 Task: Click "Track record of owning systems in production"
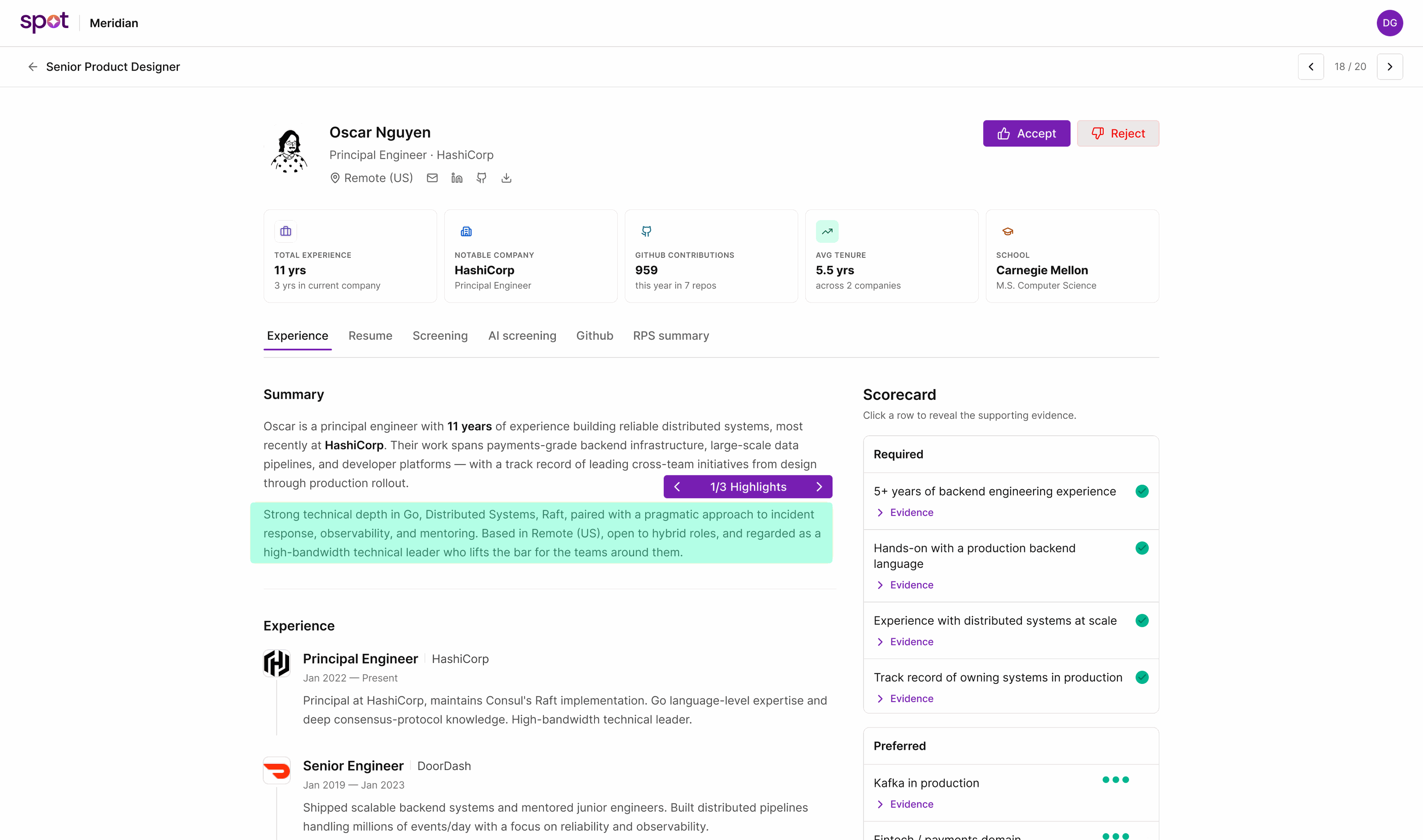click(x=998, y=678)
